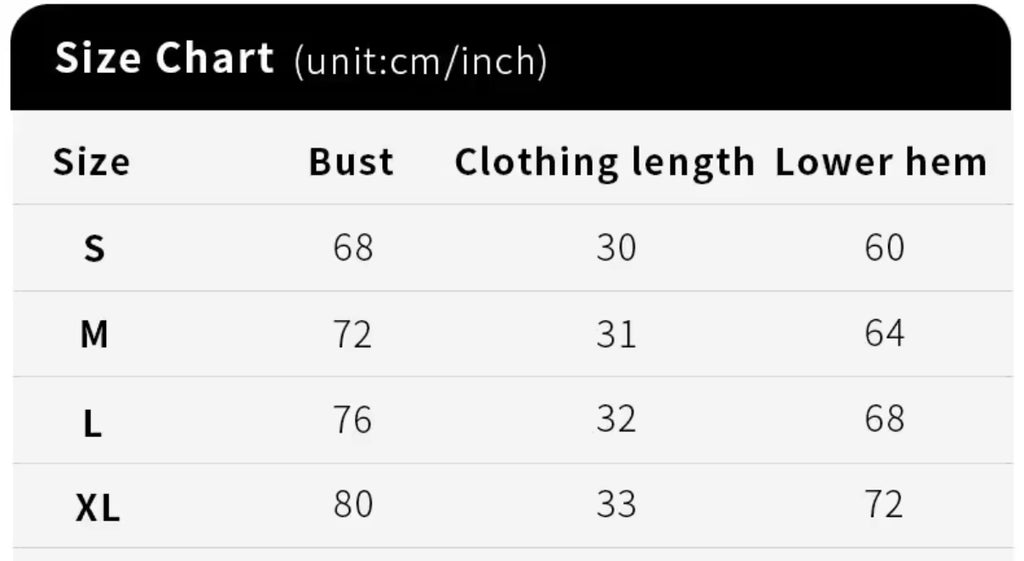Click the Clothing length column header
Viewport: 1024px width, 561px height.
604,162
